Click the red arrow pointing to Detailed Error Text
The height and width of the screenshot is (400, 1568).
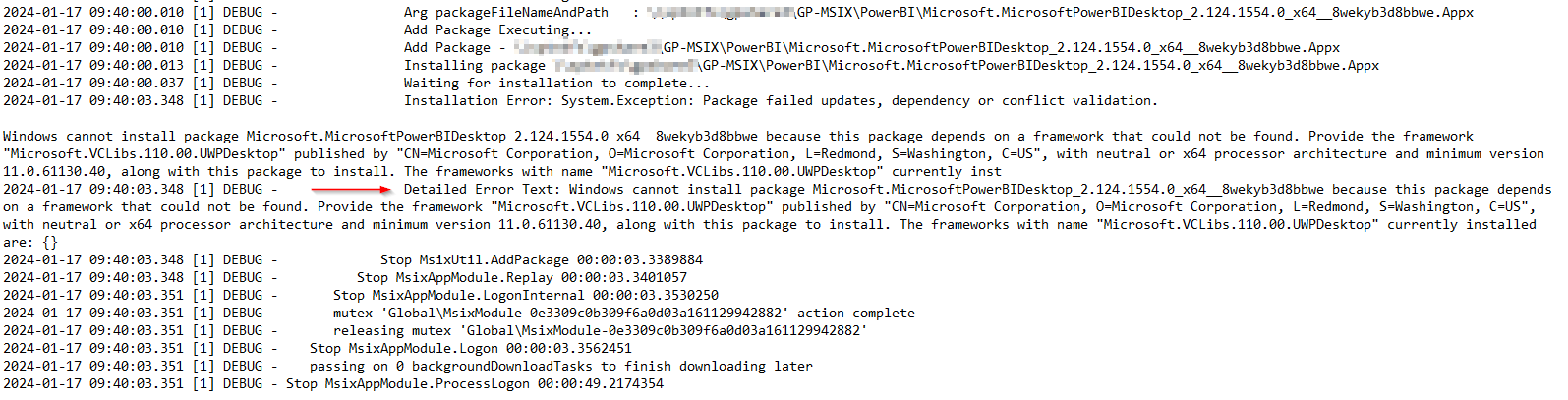coord(351,189)
